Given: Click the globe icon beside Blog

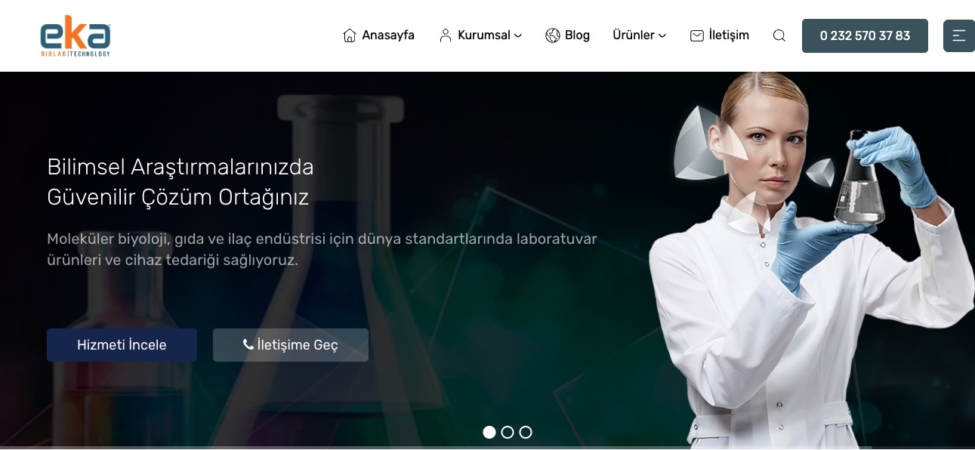Looking at the screenshot, I should click(553, 35).
